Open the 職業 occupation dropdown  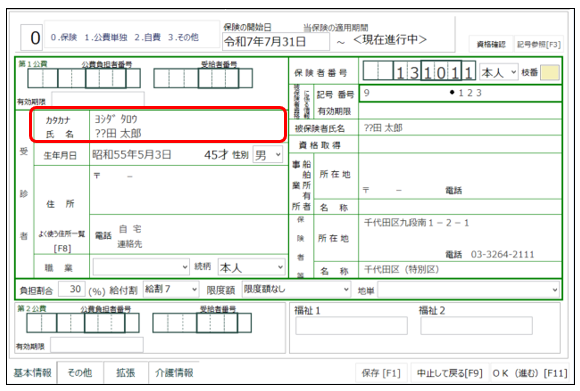point(141,267)
